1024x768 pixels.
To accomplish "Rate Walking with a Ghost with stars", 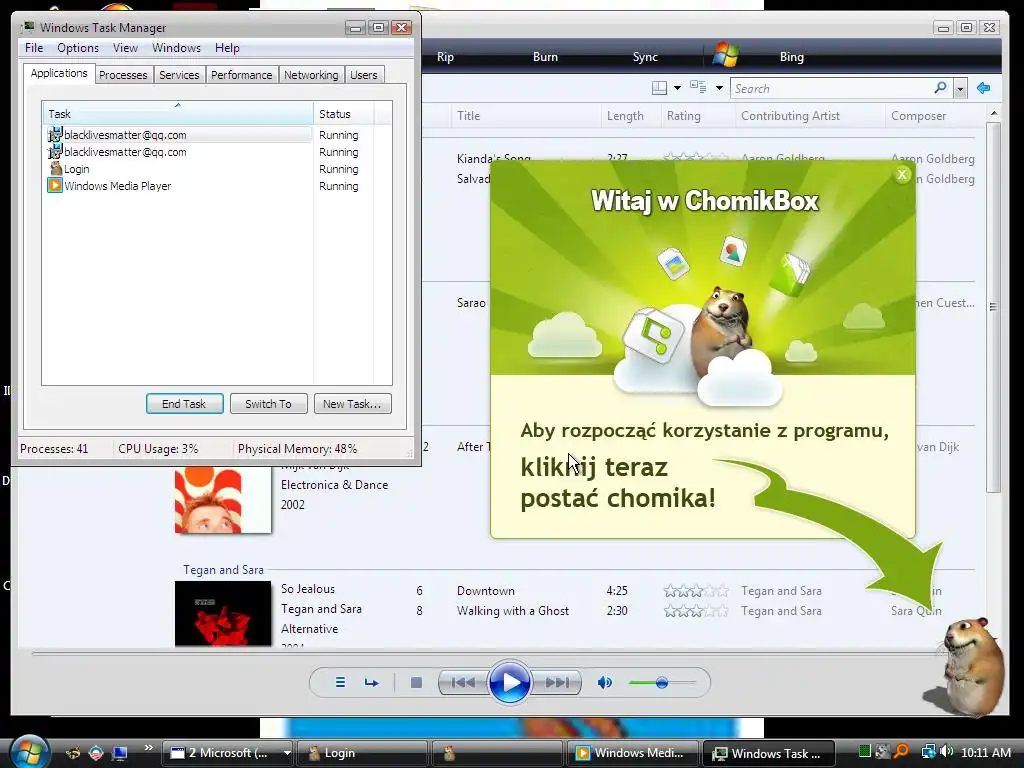I will (696, 611).
